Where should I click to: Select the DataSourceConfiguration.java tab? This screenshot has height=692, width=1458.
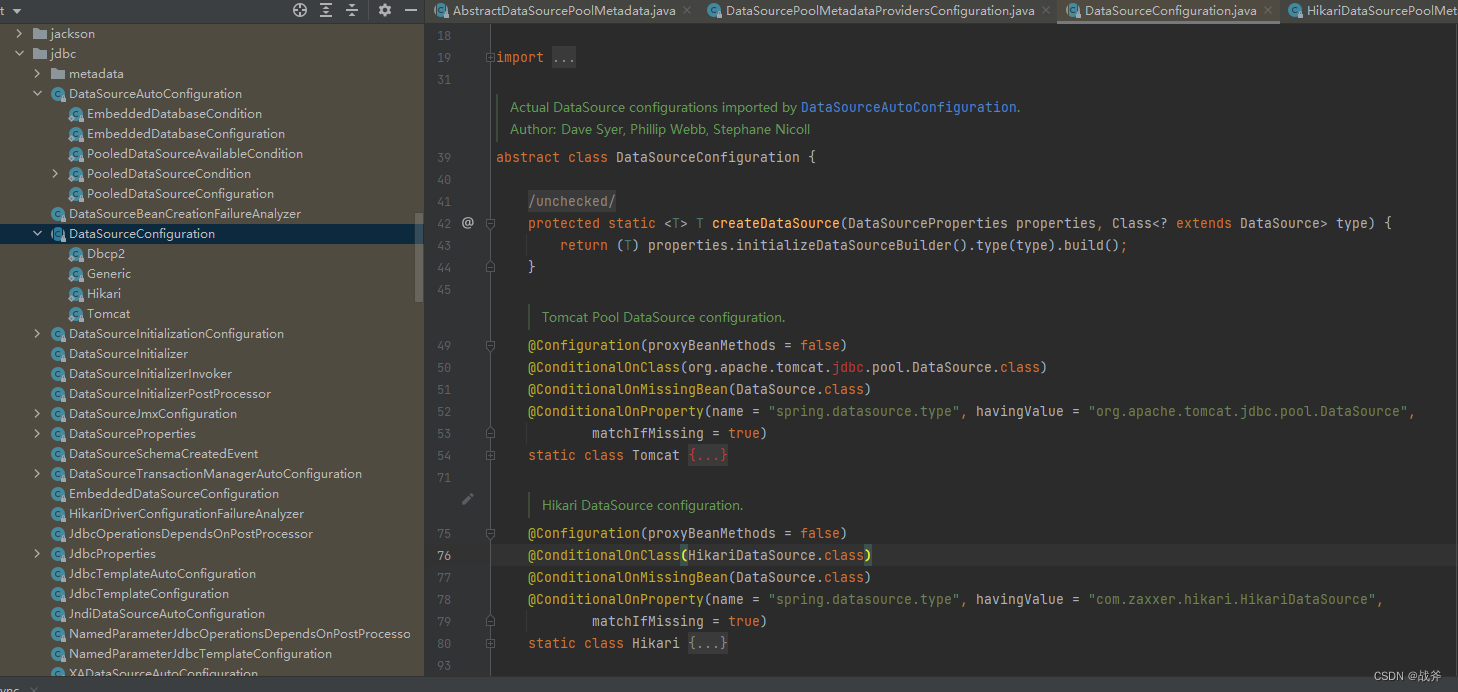(1170, 11)
